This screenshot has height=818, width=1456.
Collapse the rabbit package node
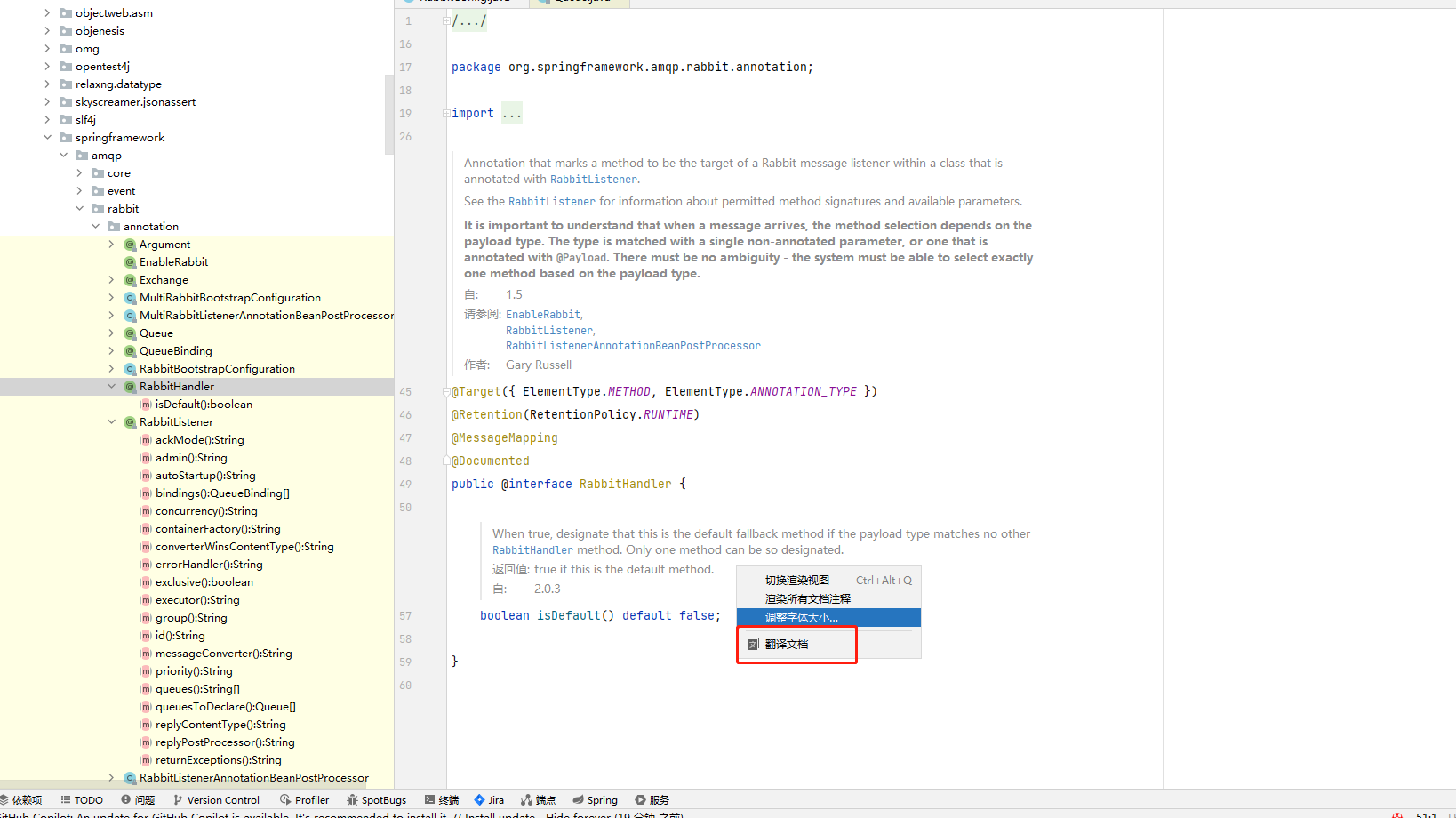click(x=79, y=209)
